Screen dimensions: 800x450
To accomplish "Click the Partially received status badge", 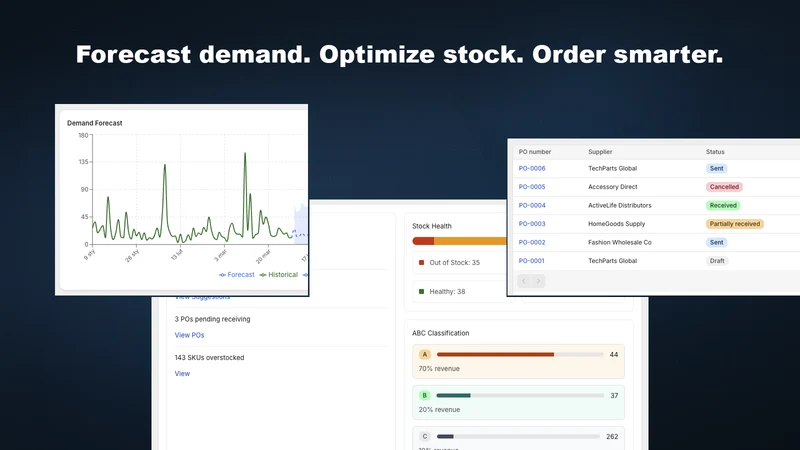I will tap(735, 223).
